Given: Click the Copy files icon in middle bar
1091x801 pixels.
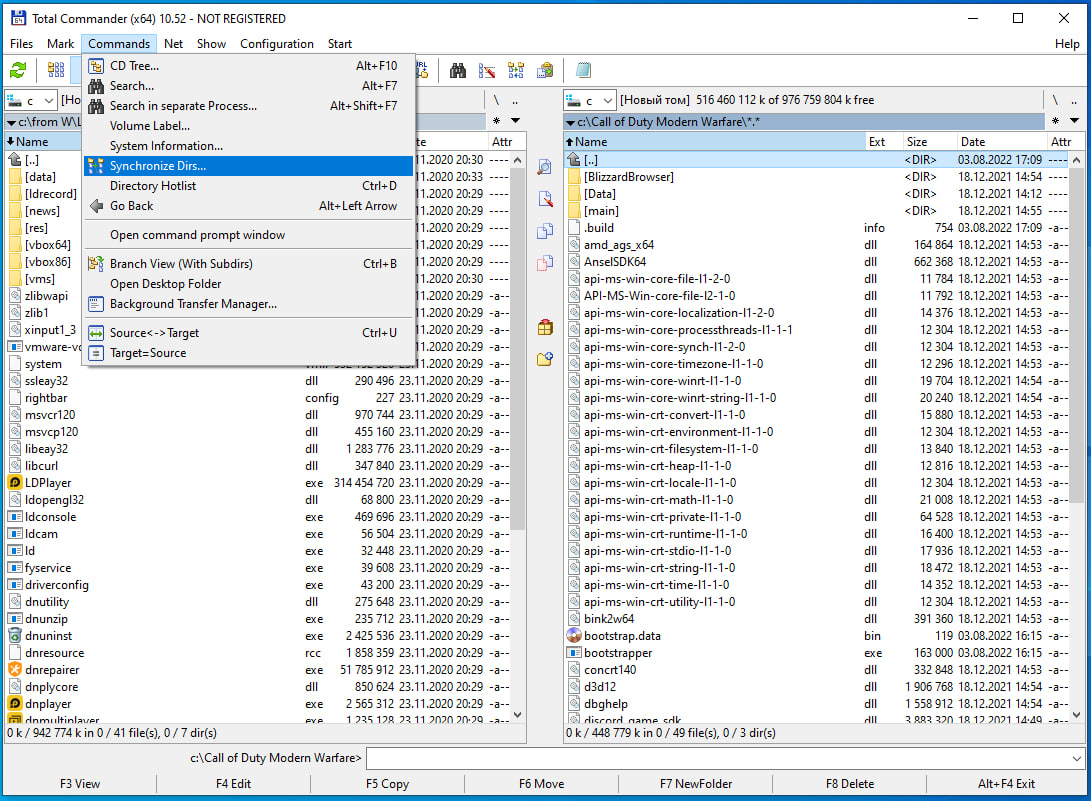Looking at the screenshot, I should (545, 231).
